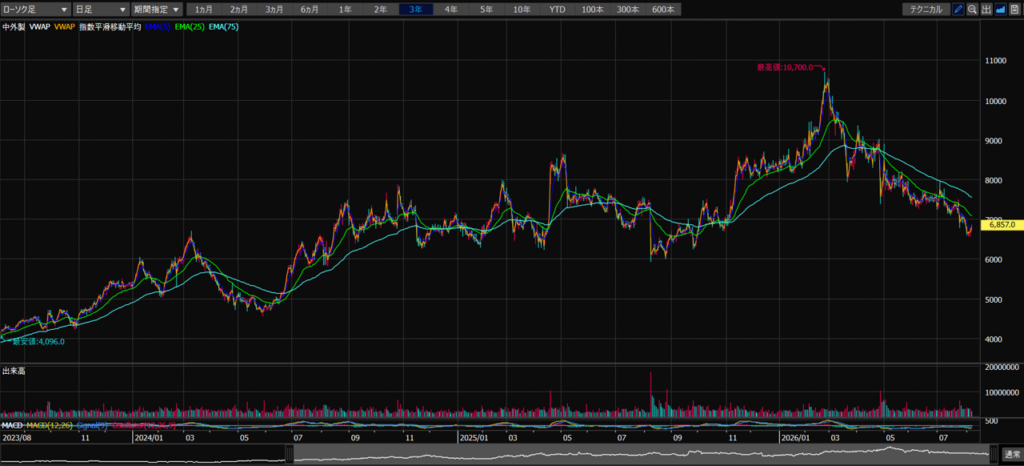Click the 20000000 volume axis label
Image resolution: width=1024 pixels, height=466 pixels.
click(1003, 367)
